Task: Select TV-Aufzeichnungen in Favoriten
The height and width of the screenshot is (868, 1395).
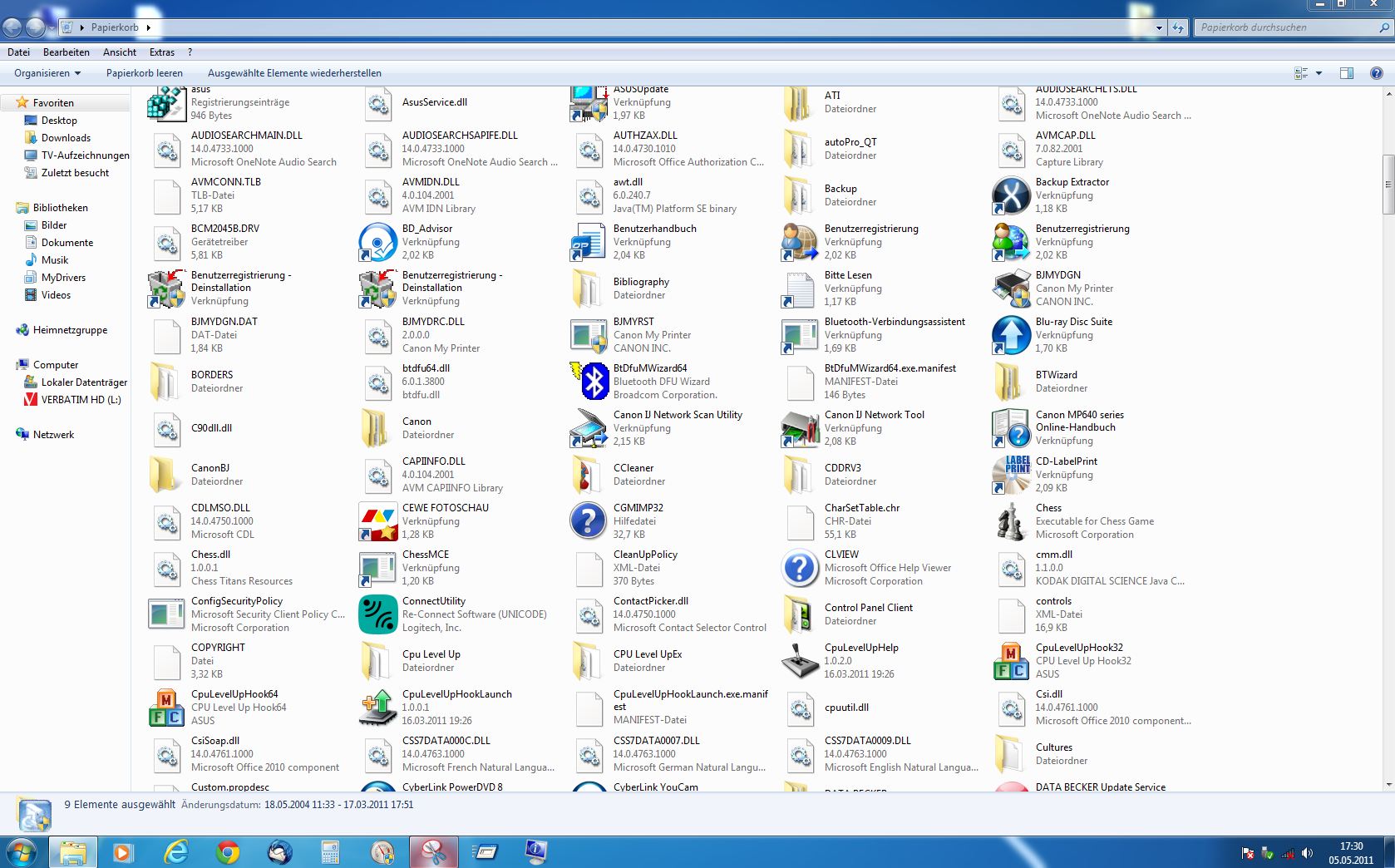Action: coord(85,155)
